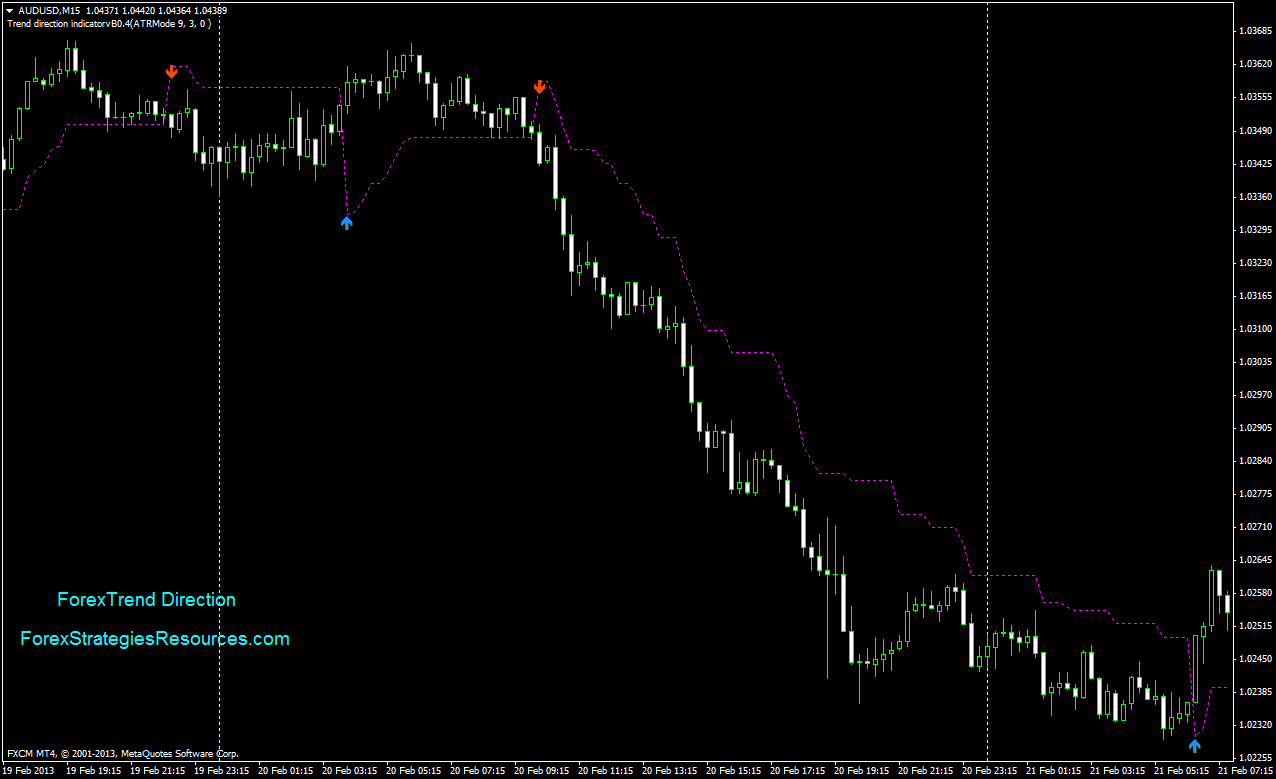The width and height of the screenshot is (1276, 779).
Task: Click the 20 Feb 11:15 time label
Action: coord(606,771)
